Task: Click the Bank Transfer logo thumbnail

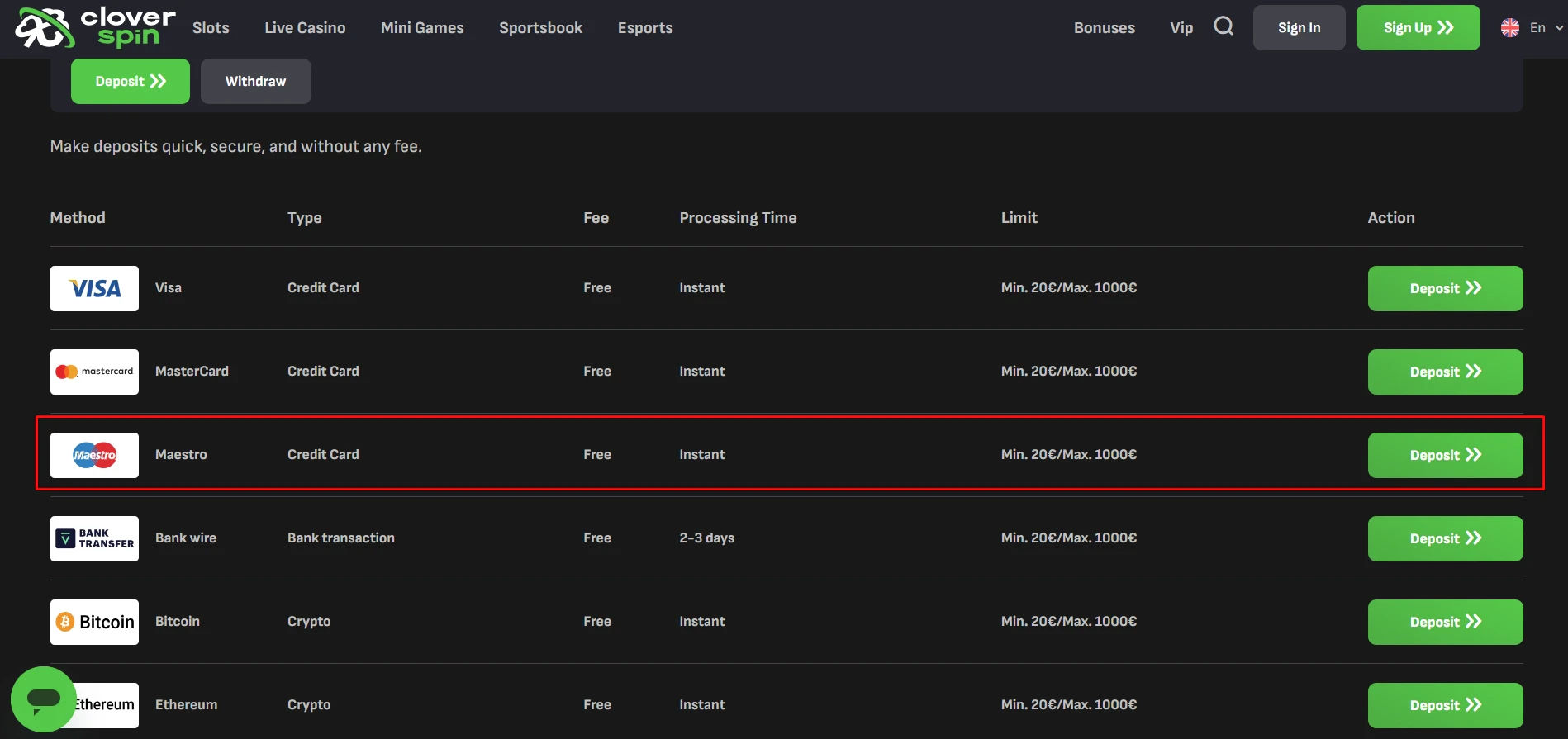Action: pyautogui.click(x=94, y=538)
